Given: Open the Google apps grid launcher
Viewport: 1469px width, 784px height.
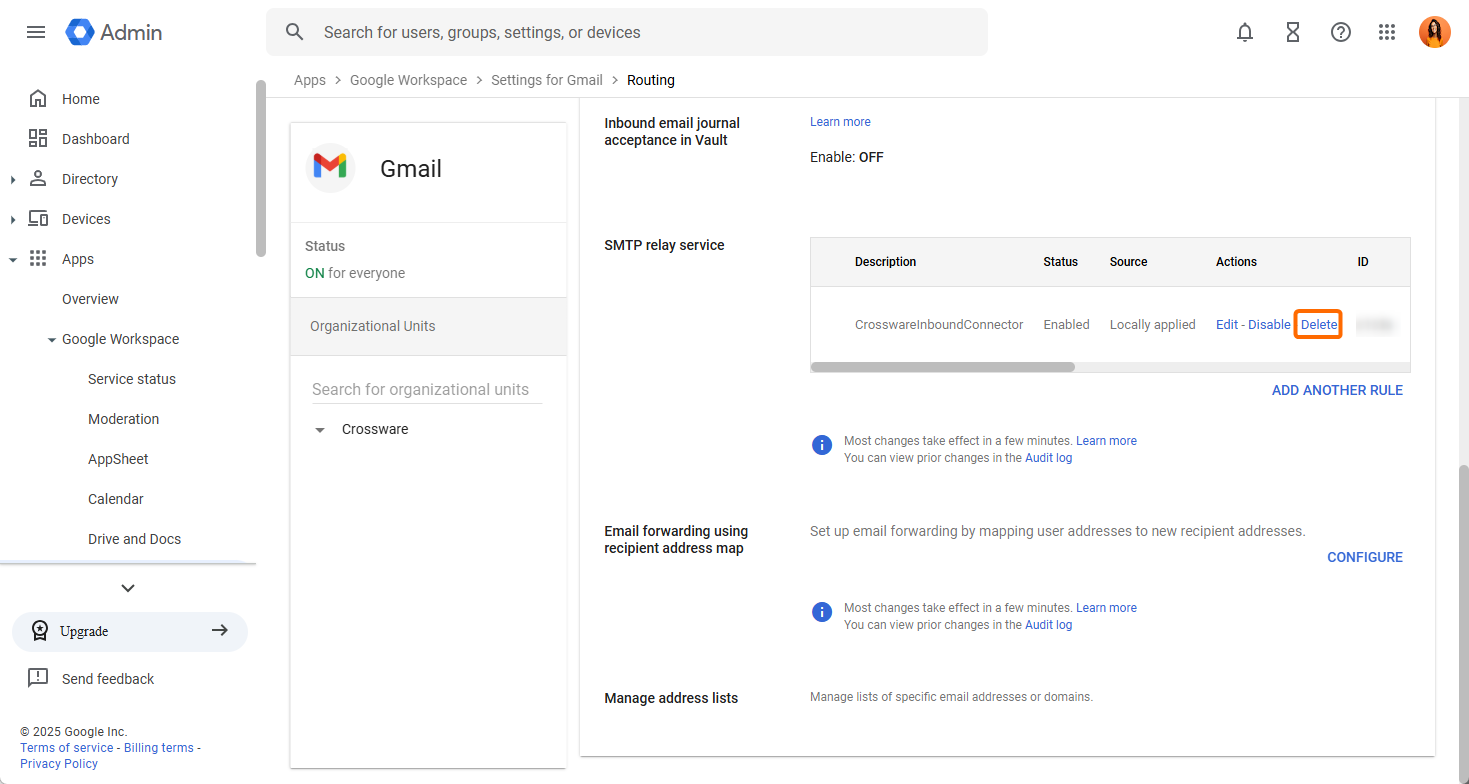Looking at the screenshot, I should [1387, 32].
